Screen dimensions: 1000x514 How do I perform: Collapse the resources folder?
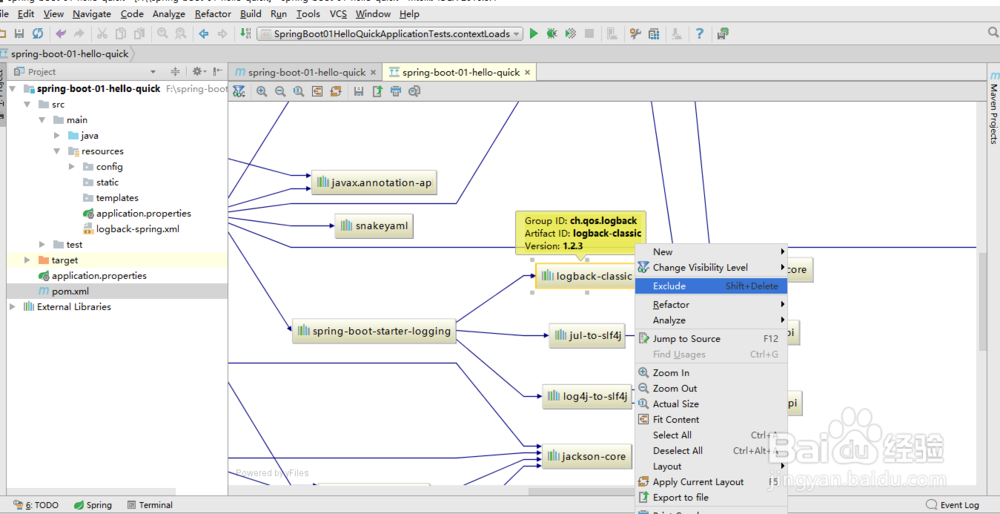click(57, 151)
